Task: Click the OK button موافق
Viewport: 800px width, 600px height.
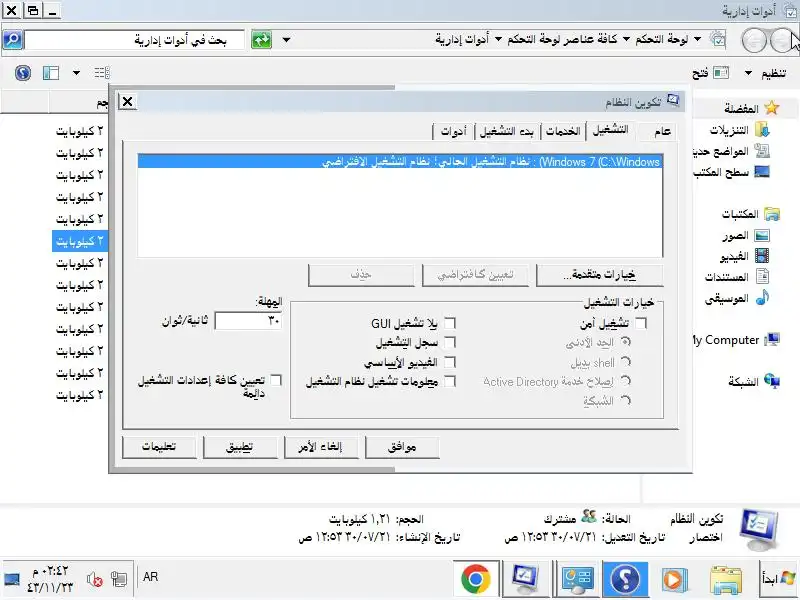Action: pyautogui.click(x=402, y=447)
